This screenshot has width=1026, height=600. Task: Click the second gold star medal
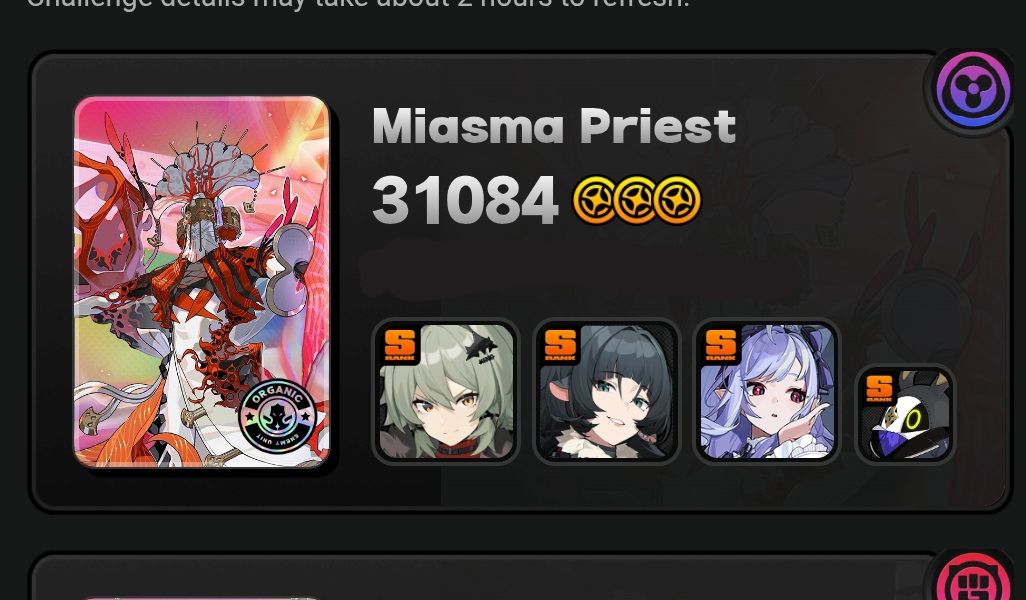(636, 200)
